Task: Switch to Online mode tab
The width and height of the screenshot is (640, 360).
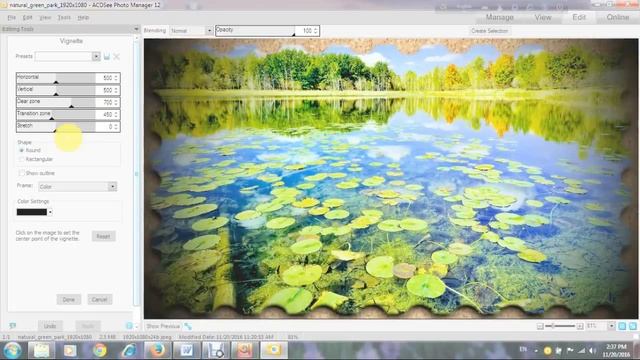Action: point(618,17)
